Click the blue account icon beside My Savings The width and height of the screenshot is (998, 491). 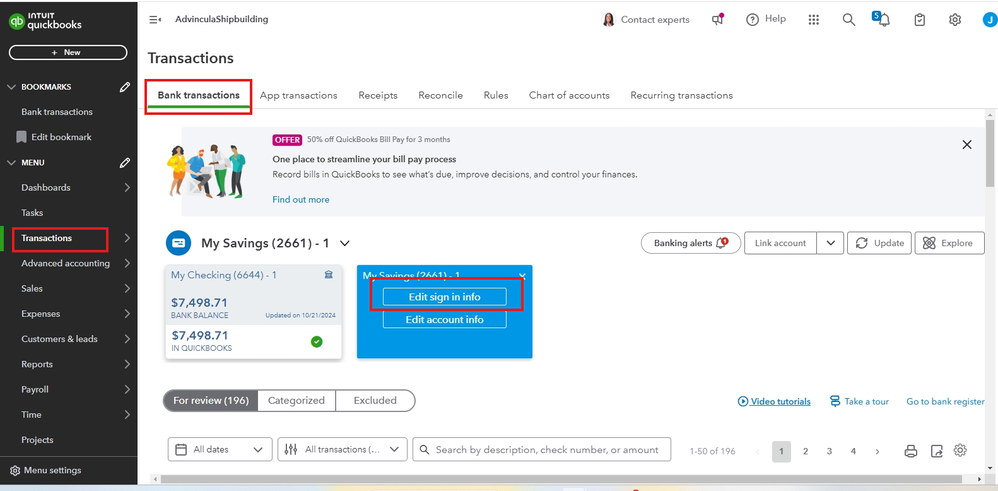(179, 243)
